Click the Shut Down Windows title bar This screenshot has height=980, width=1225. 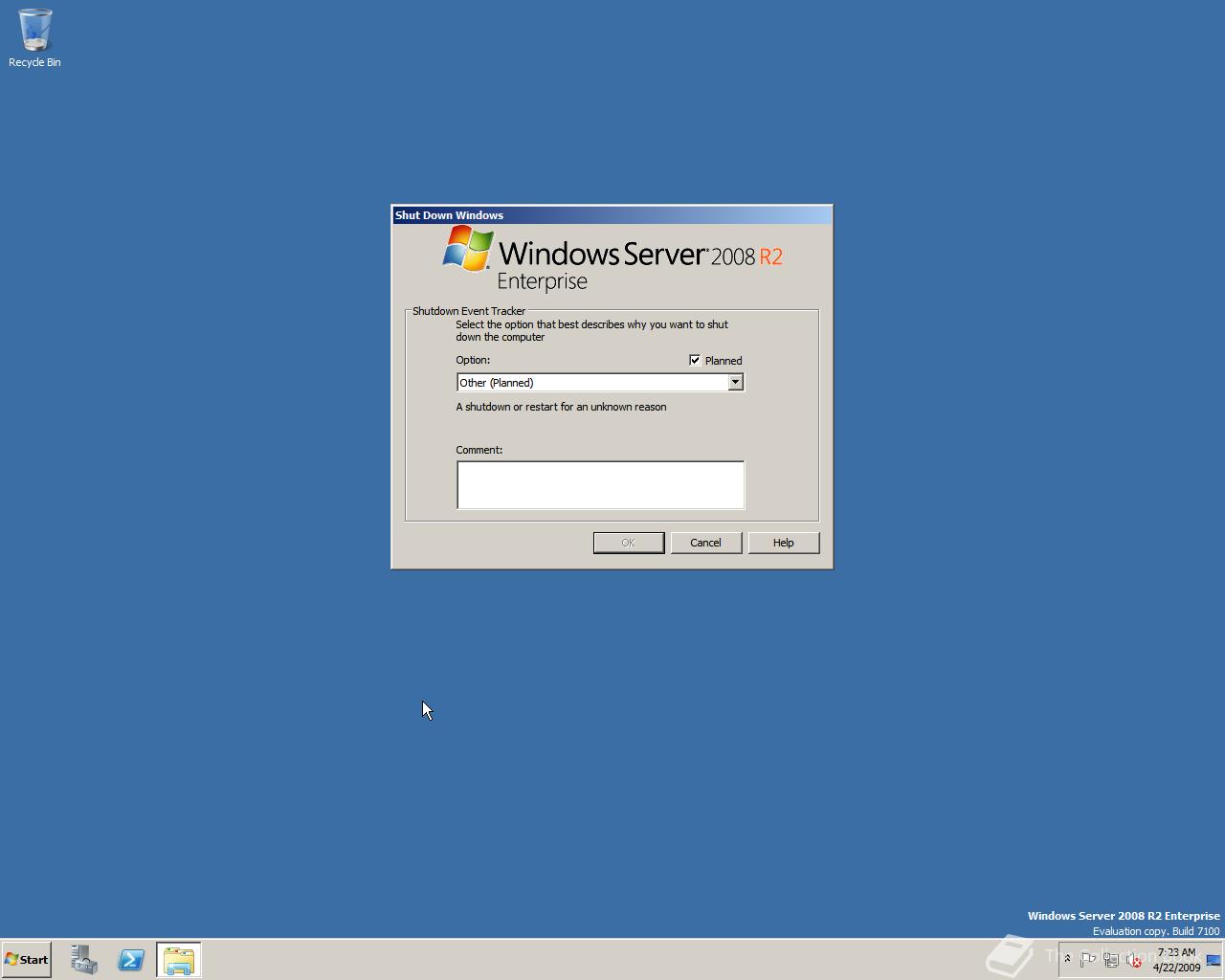tap(612, 215)
